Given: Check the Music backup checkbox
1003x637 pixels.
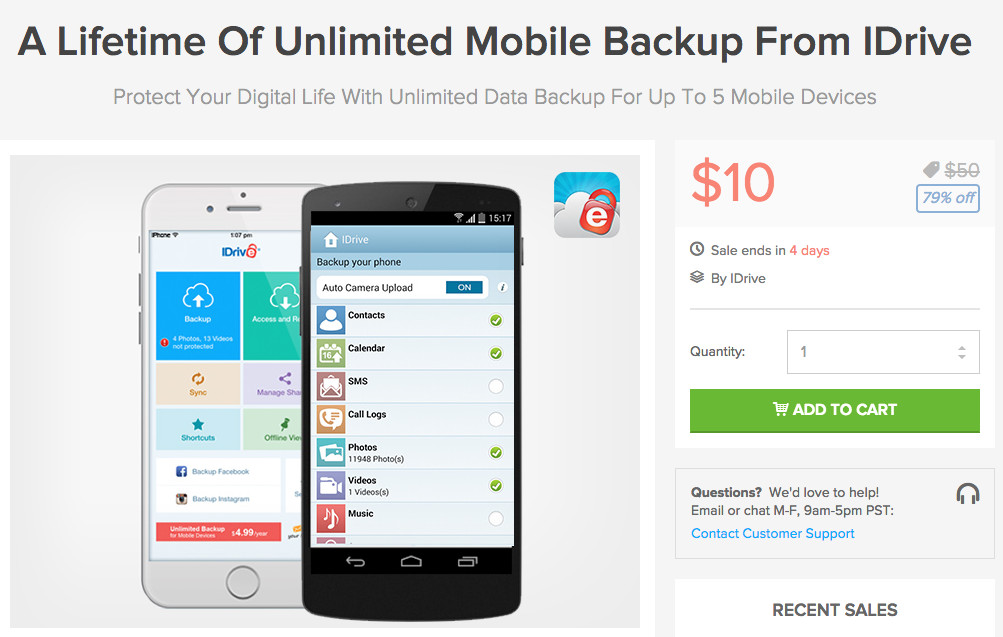Looking at the screenshot, I should tap(496, 519).
